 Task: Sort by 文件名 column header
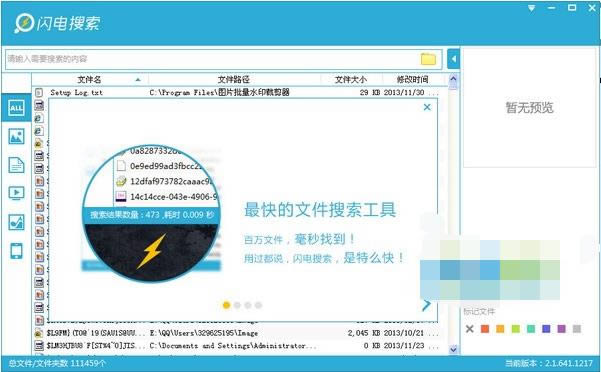[90, 79]
